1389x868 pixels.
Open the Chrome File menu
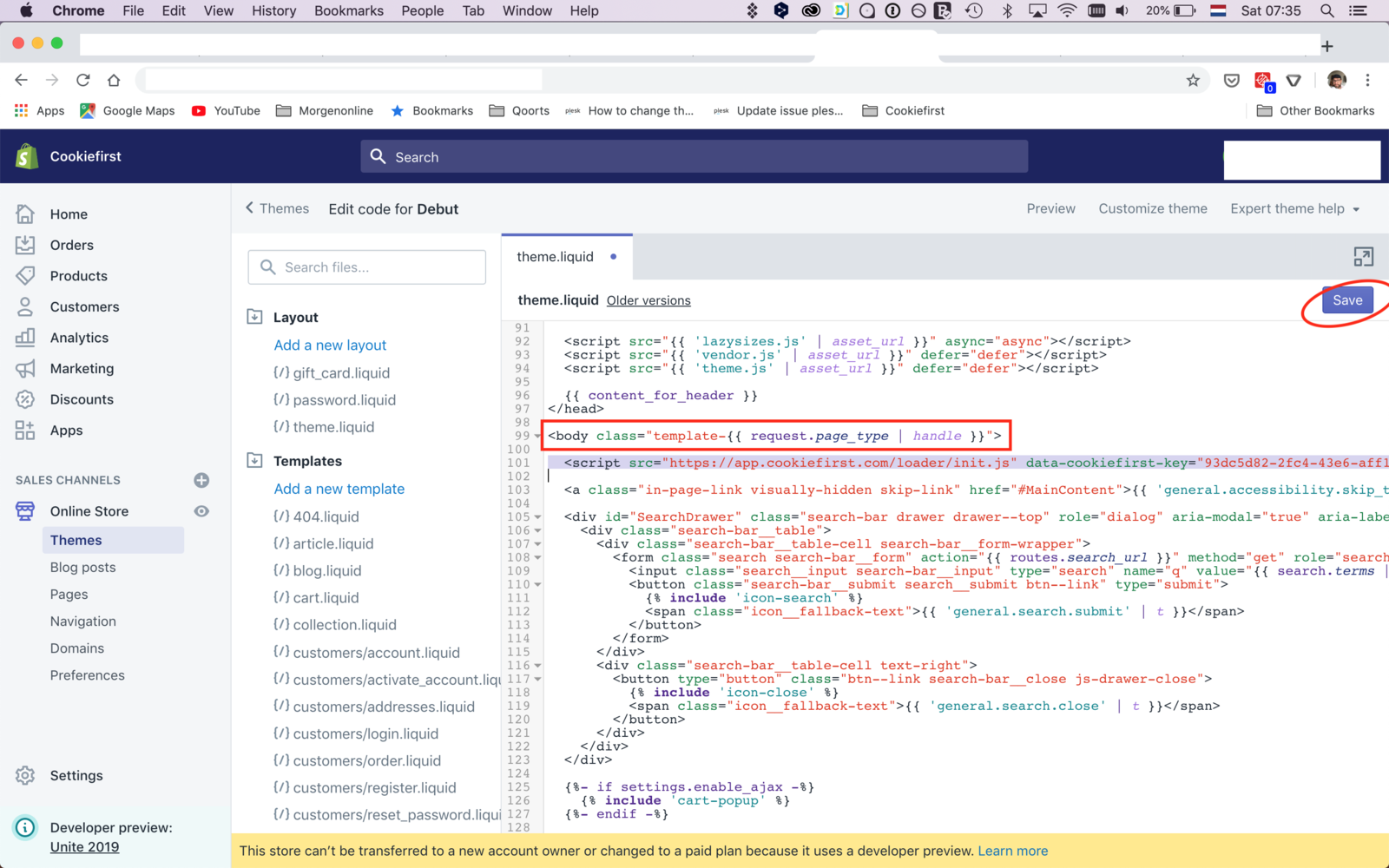coord(133,10)
